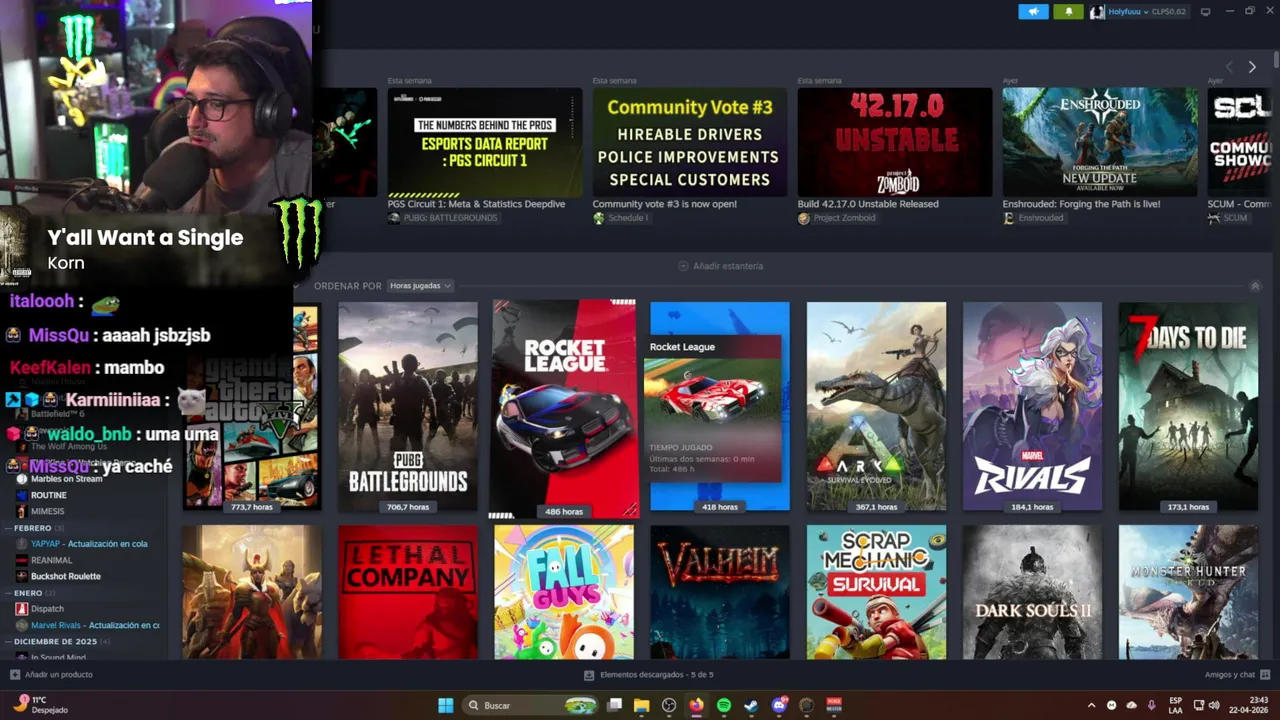Screen dimensions: 1280x720
Task: Open Firefox from taskbar
Action: tap(696, 705)
